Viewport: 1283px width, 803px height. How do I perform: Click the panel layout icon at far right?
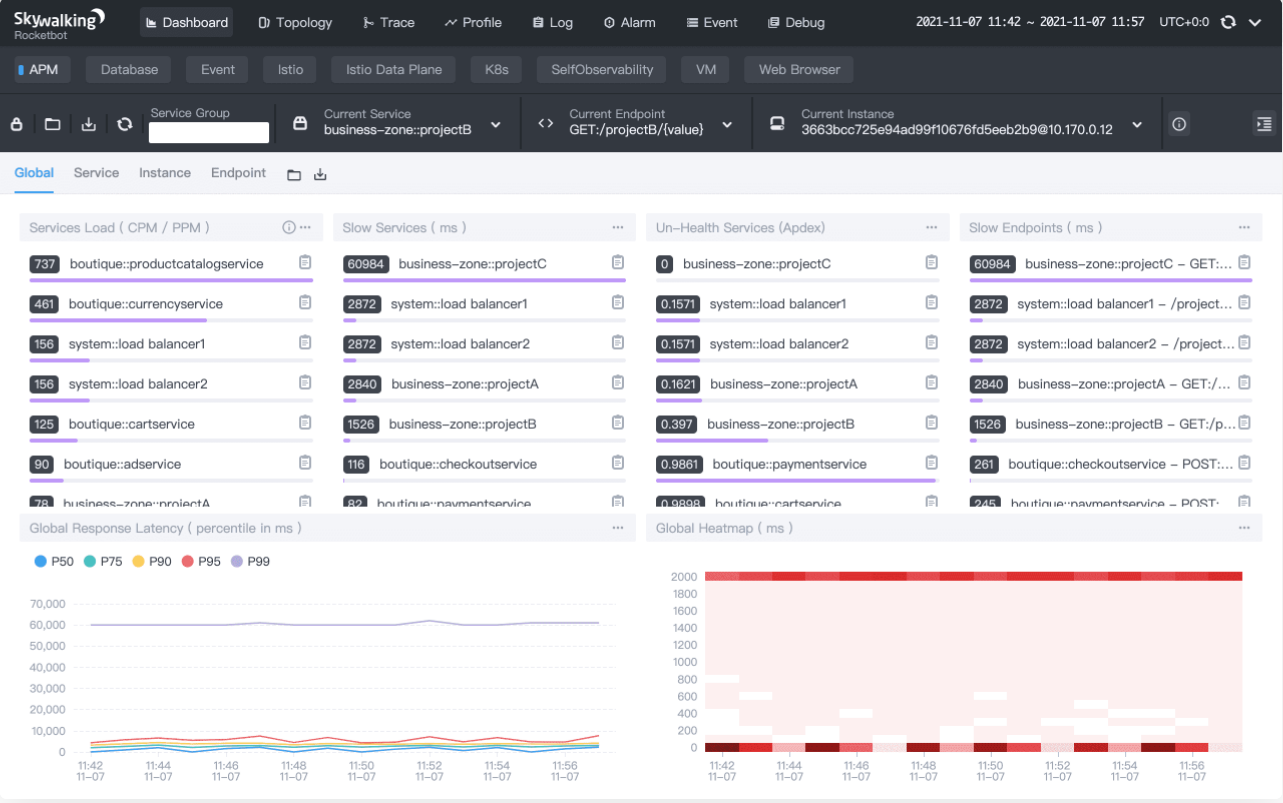click(1263, 124)
